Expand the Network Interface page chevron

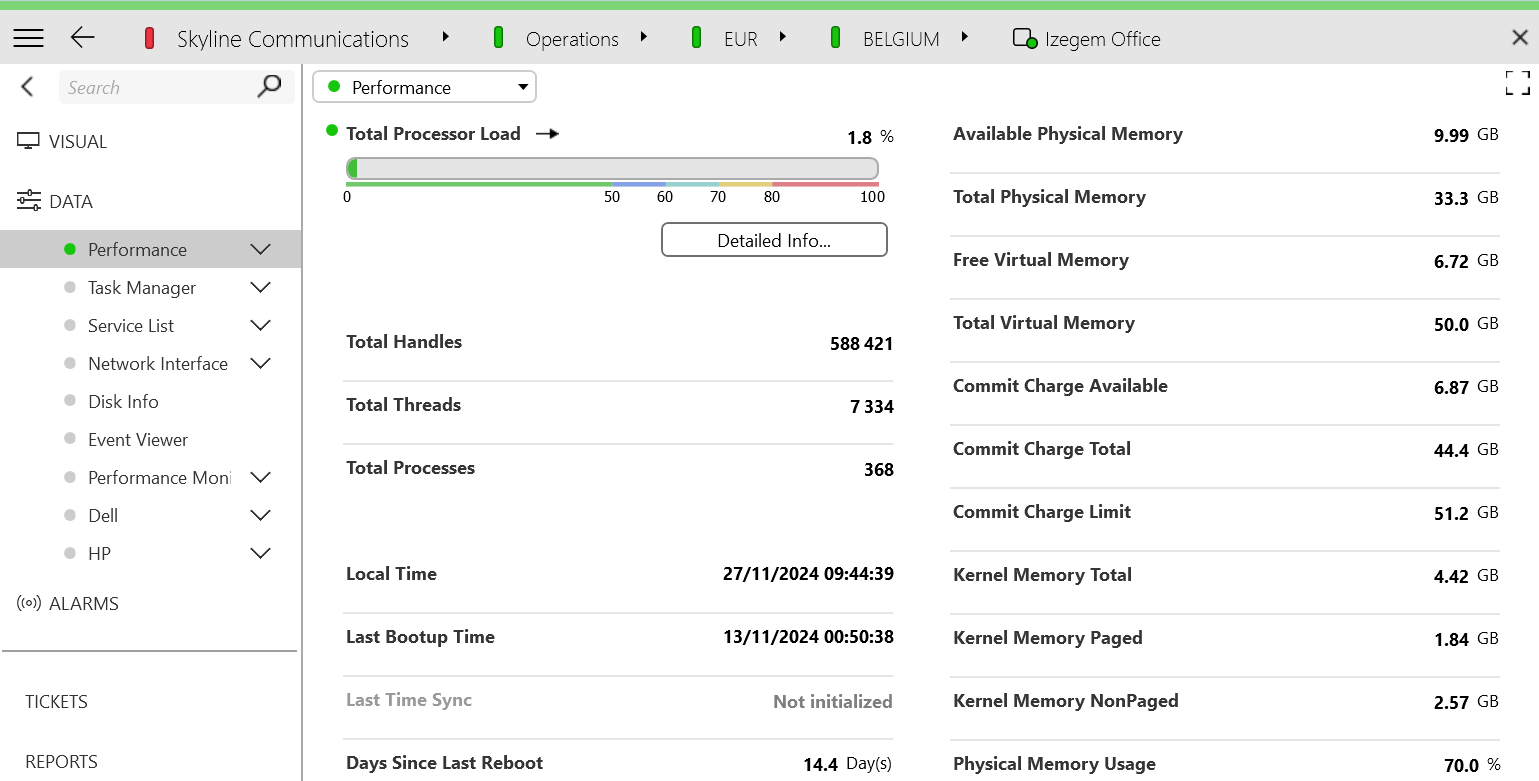coord(260,364)
